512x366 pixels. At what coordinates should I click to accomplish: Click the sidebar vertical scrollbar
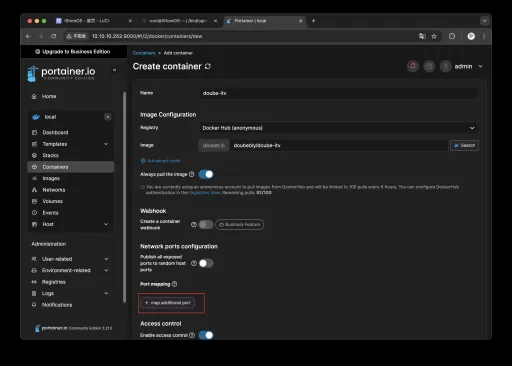pos(124,197)
